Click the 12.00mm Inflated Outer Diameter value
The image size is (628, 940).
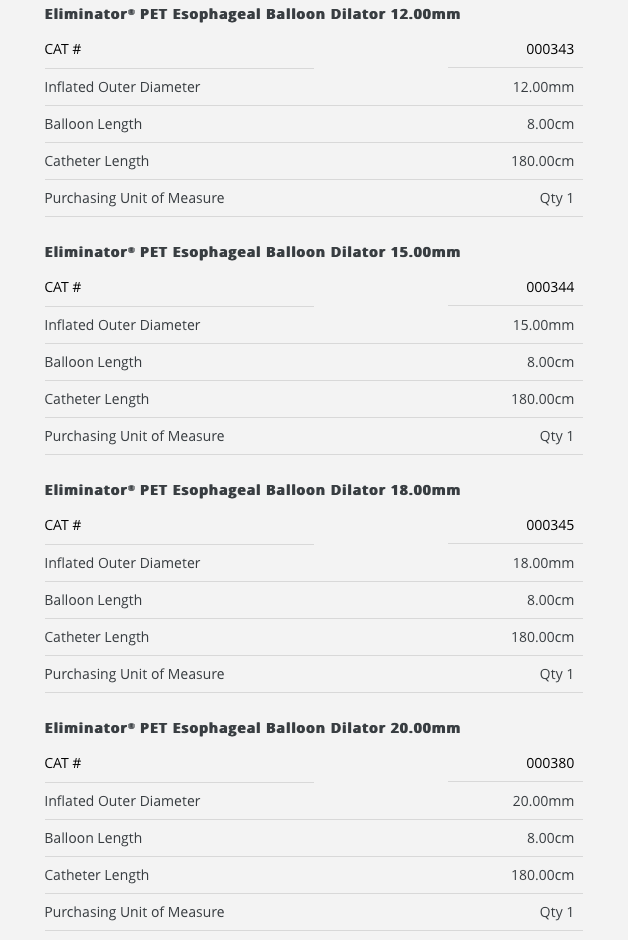(x=543, y=87)
